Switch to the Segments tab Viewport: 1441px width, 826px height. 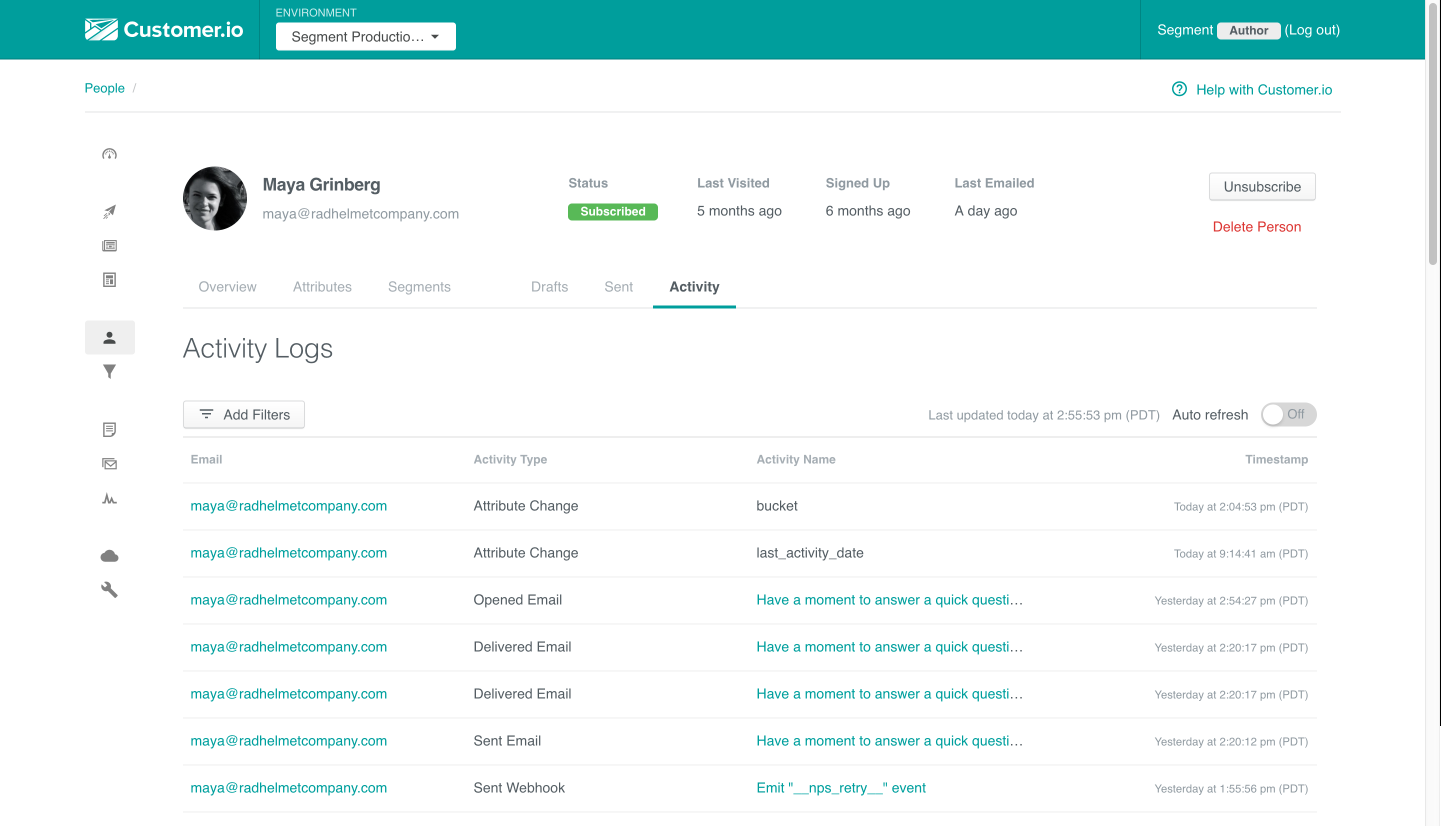click(419, 287)
